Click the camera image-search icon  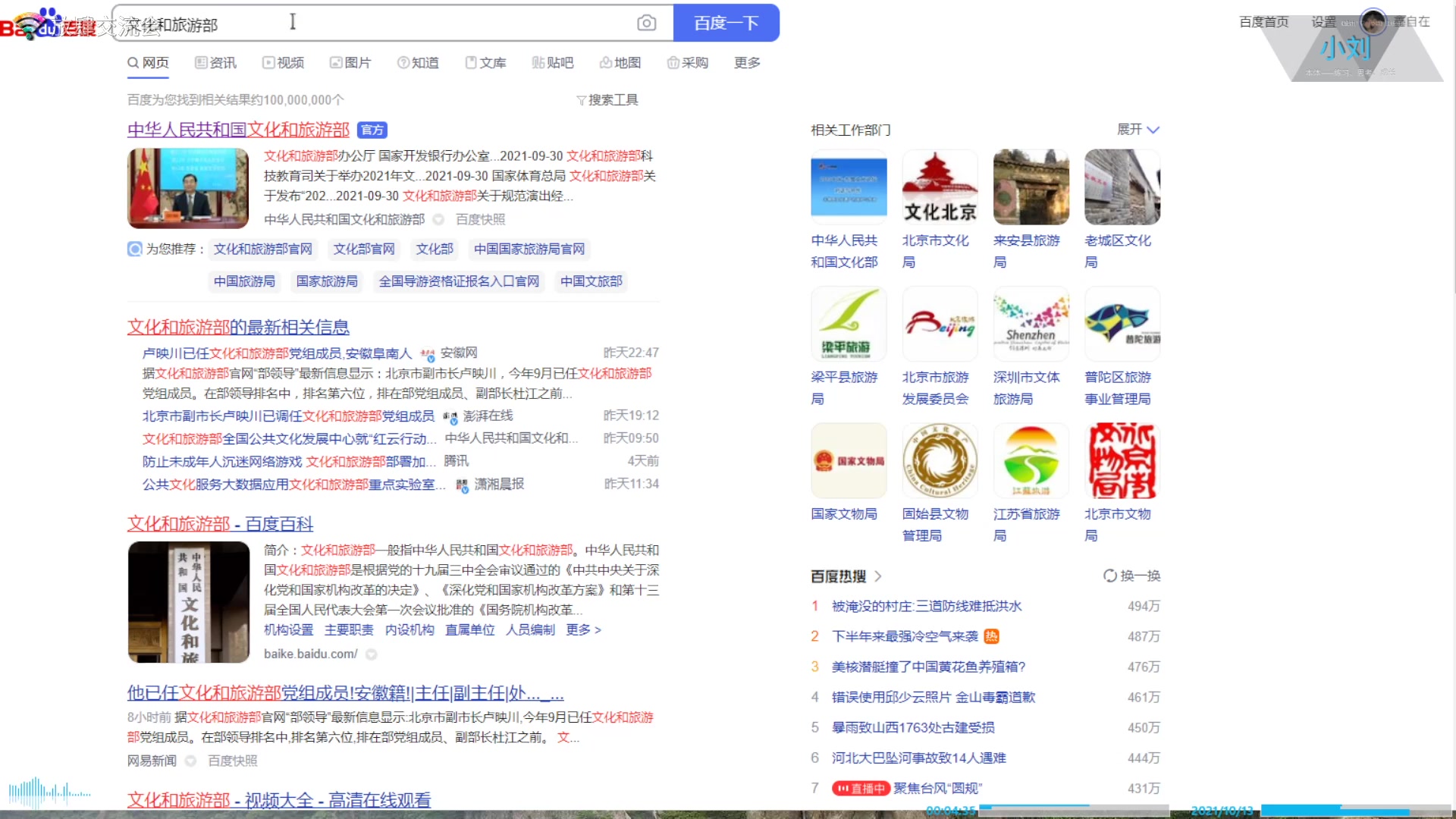pos(646,23)
